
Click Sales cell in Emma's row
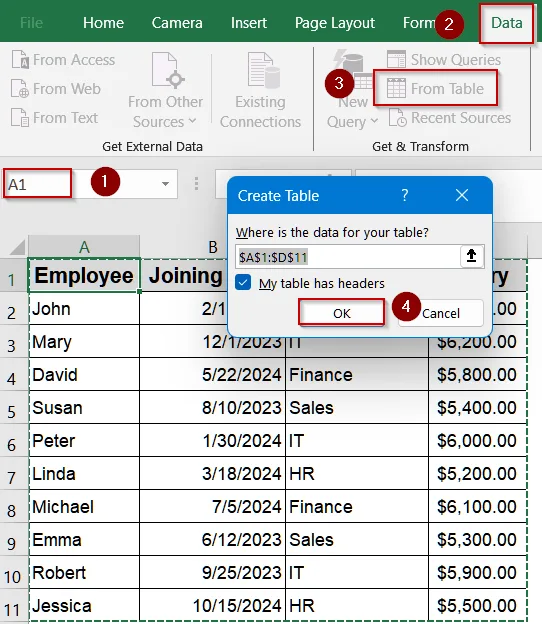pyautogui.click(x=357, y=540)
